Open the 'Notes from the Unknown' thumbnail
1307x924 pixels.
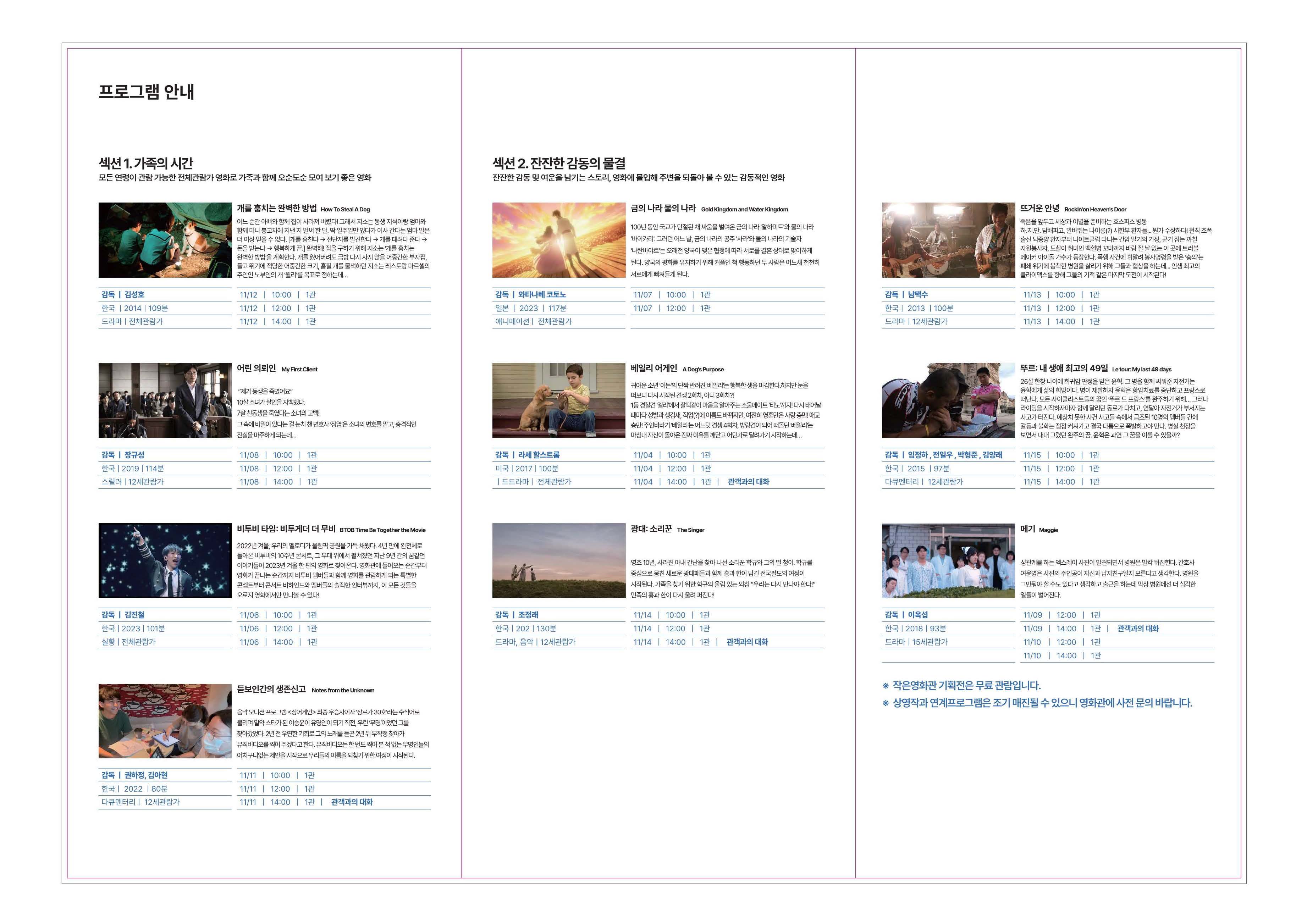165,721
